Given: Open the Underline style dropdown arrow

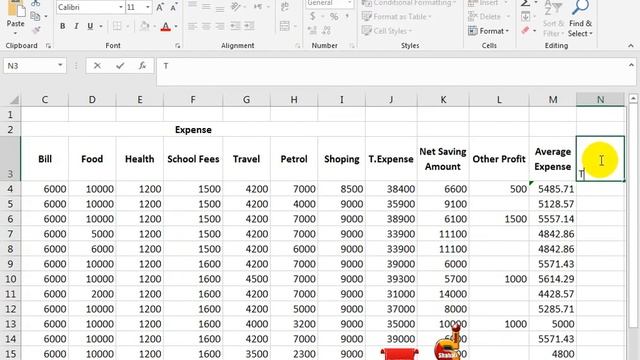Looking at the screenshot, I should click(x=100, y=27).
